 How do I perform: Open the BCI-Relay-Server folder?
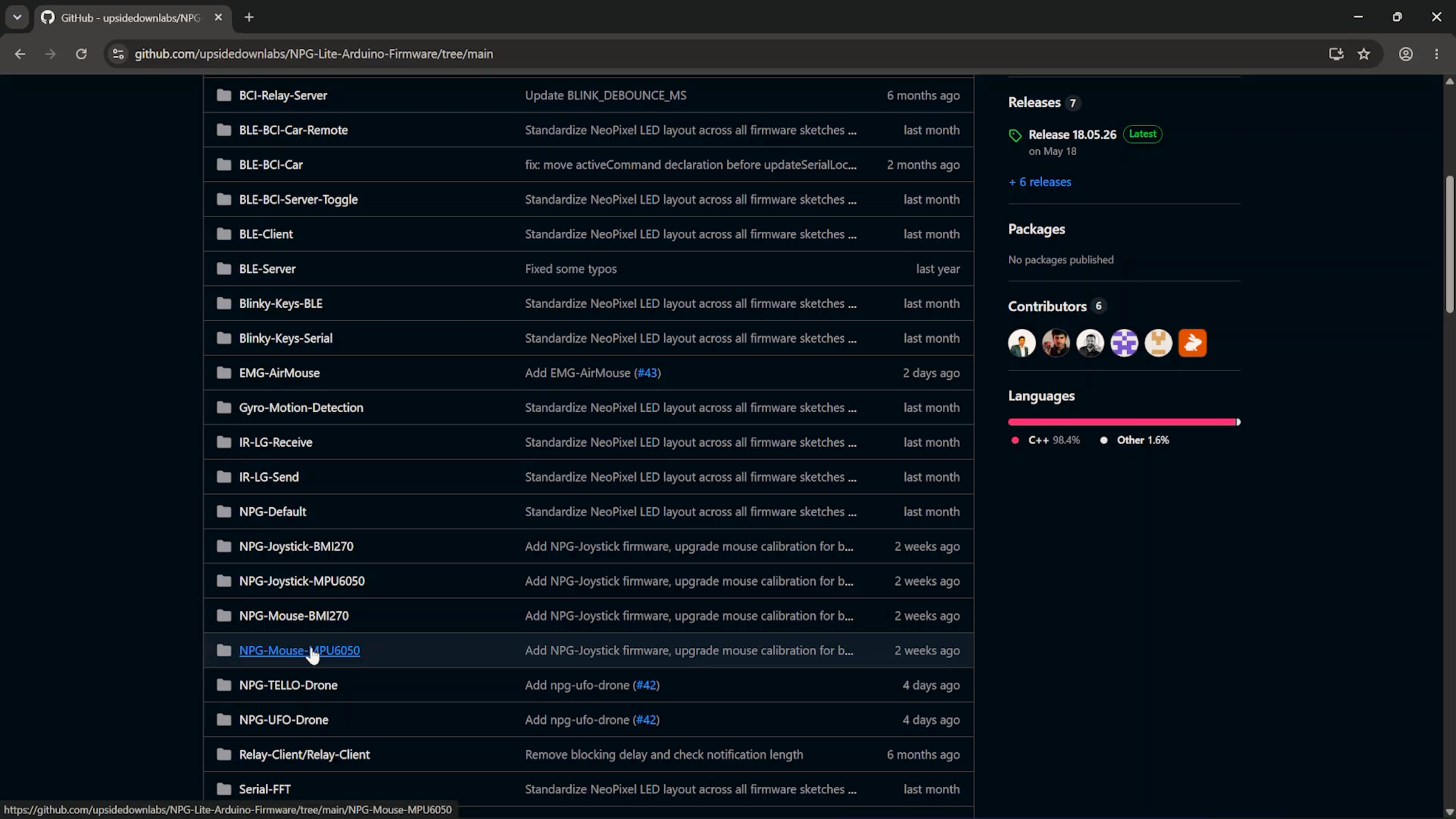283,95
